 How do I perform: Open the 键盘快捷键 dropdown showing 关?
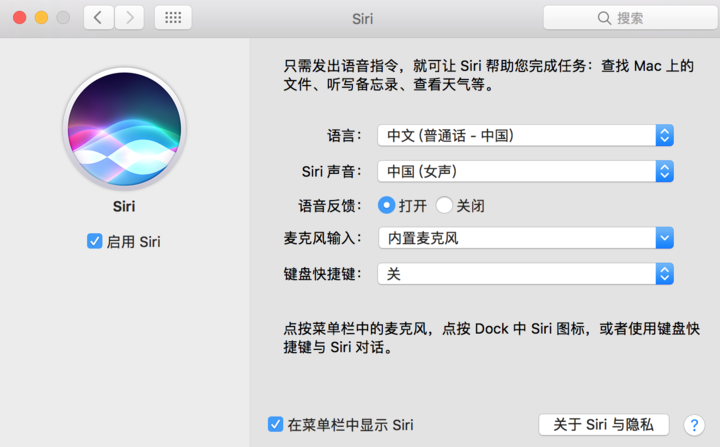(525, 274)
